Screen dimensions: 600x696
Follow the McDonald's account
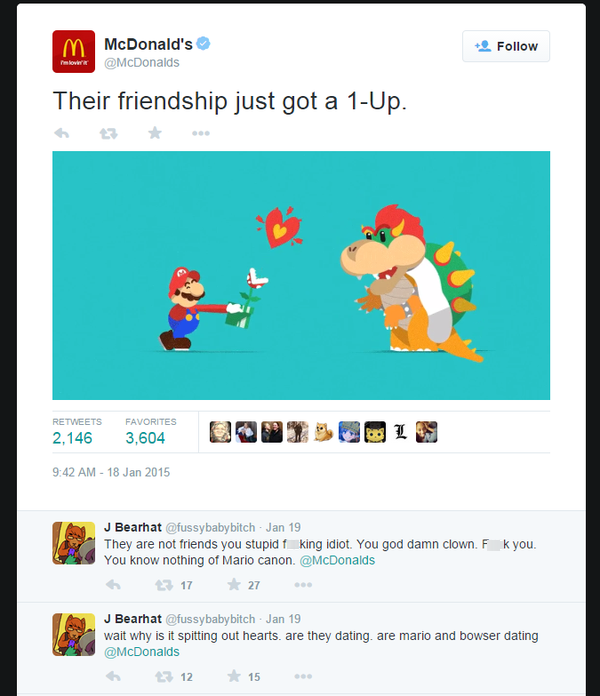506,46
